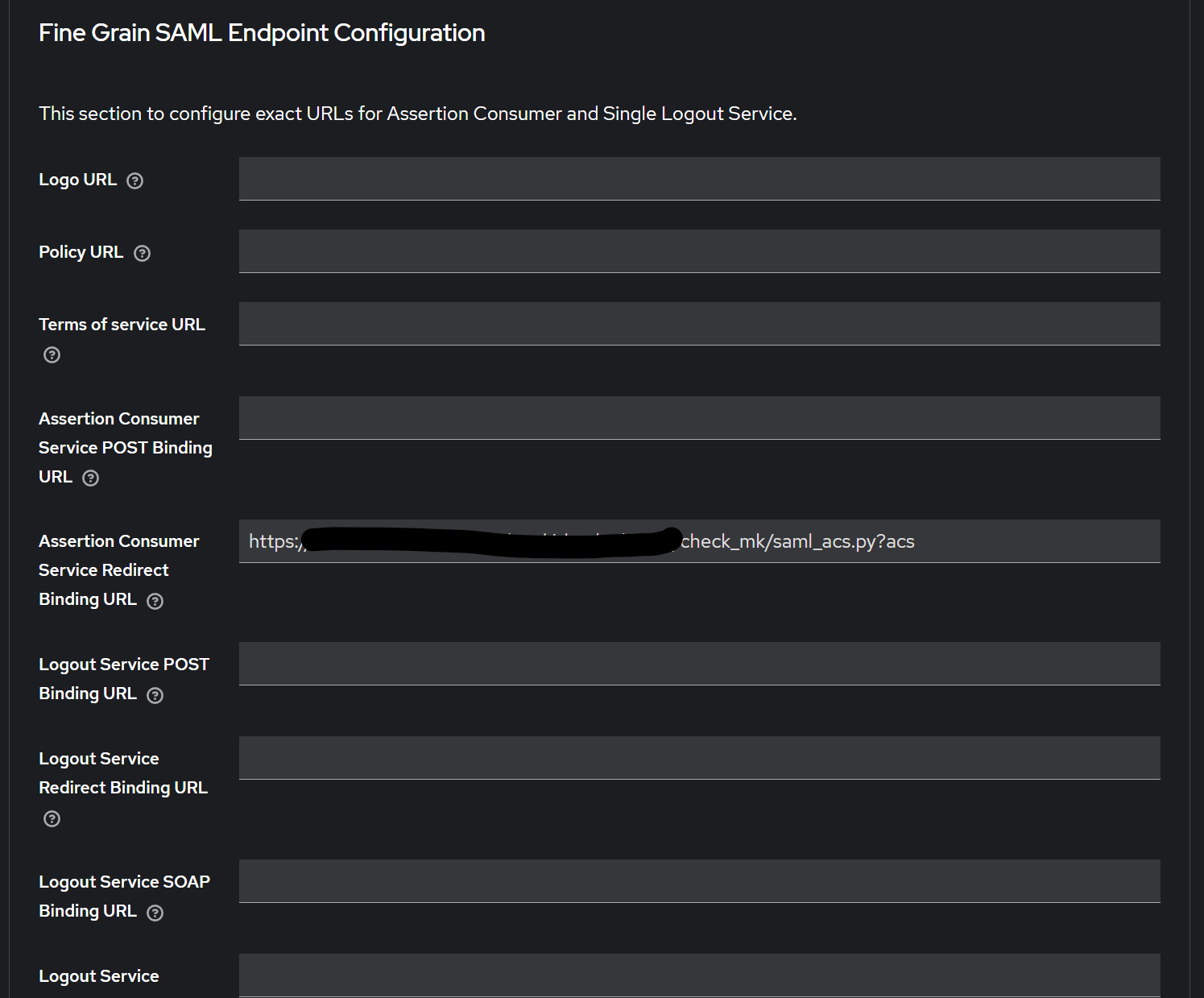Show help for Assertion Consumer Service Redirect Binding URL
1204x998 pixels.
point(155,601)
